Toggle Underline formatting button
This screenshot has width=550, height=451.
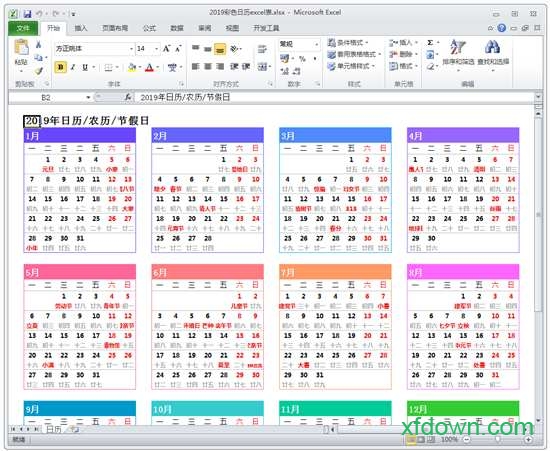pyautogui.click(x=85, y=67)
